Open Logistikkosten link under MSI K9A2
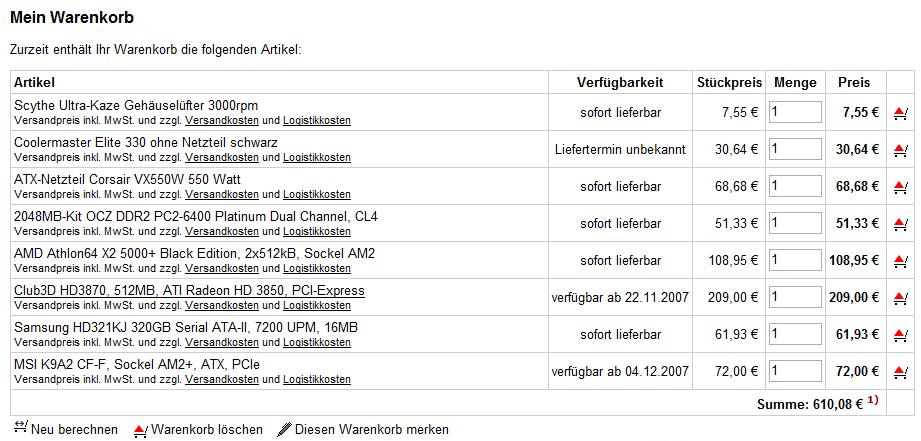921x441 pixels. (317, 380)
